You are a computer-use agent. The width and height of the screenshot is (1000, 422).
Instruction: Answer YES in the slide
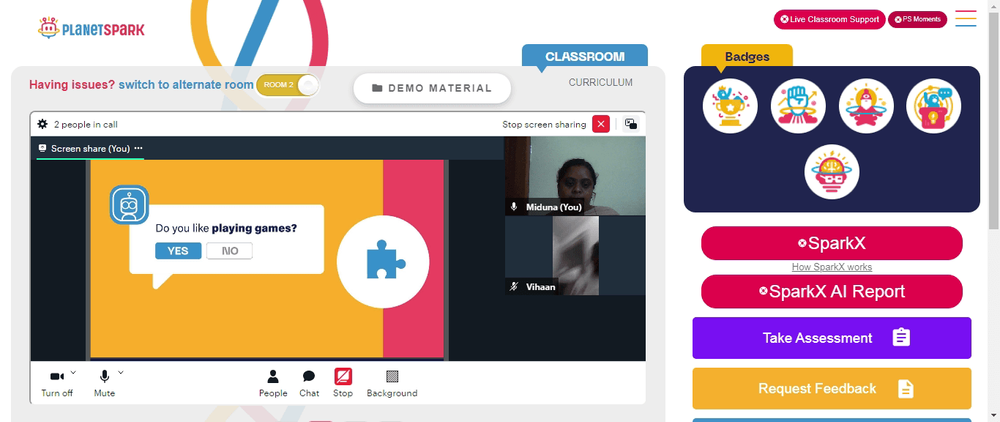tap(178, 251)
